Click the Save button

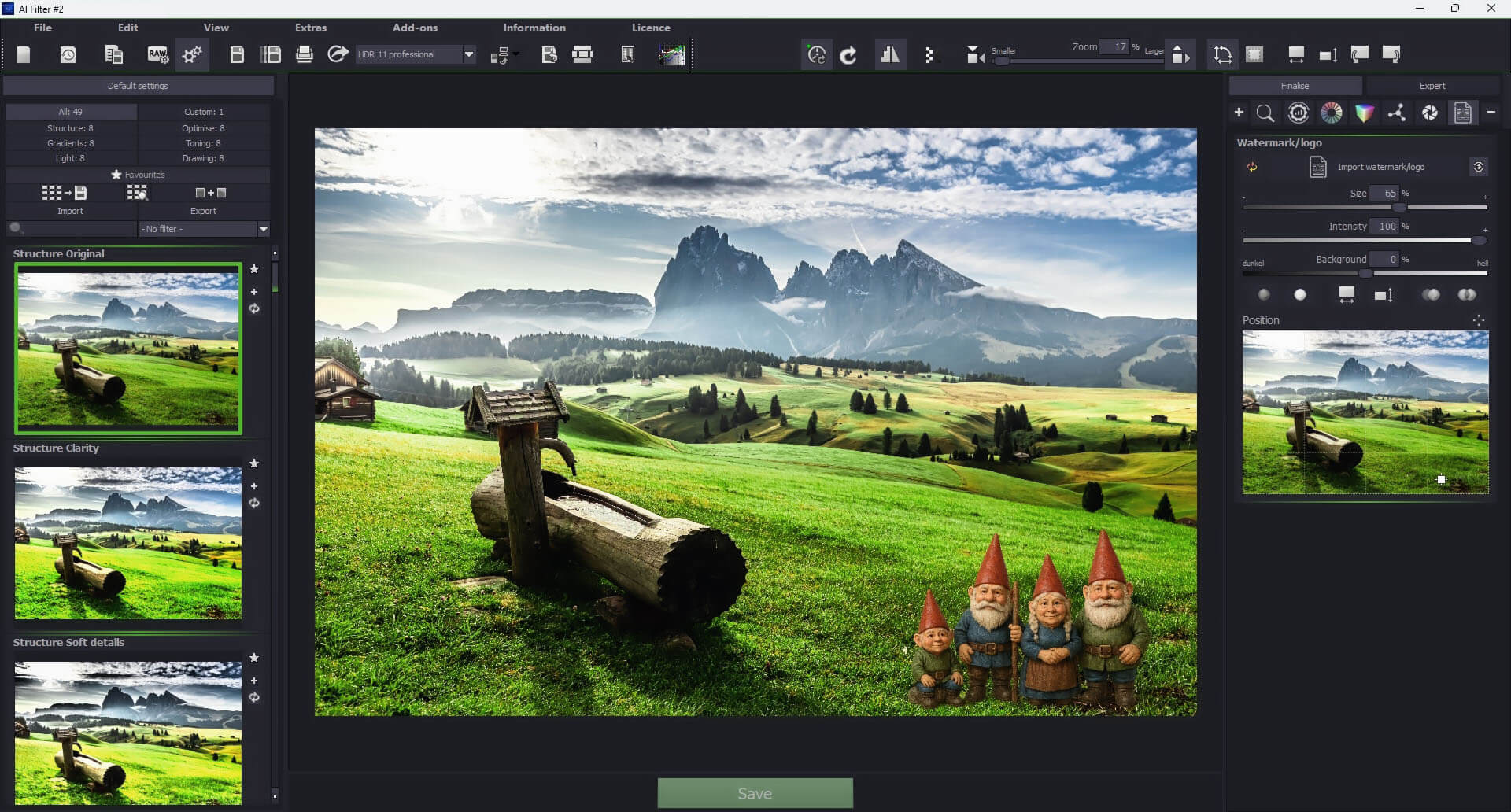[x=755, y=793]
